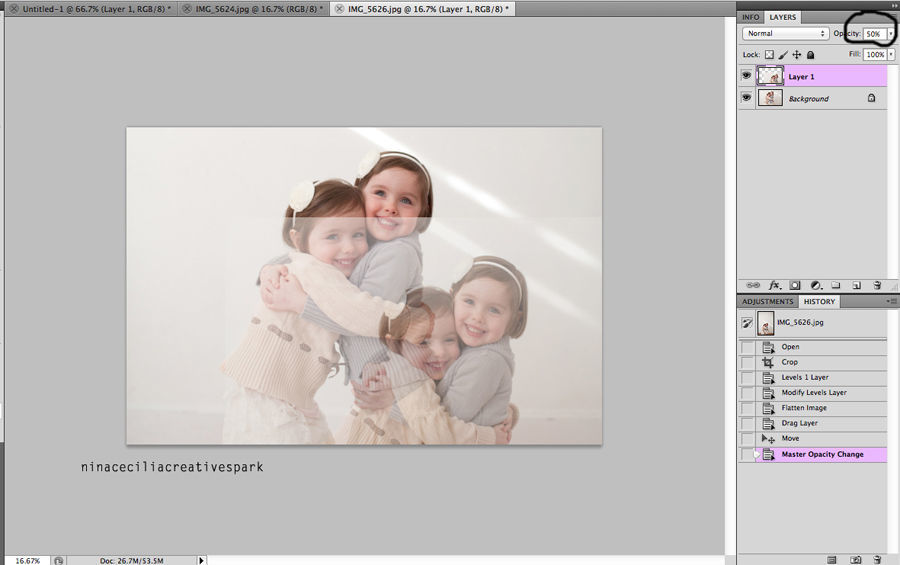
Task: Toggle Lock transparent pixels option
Action: [769, 55]
